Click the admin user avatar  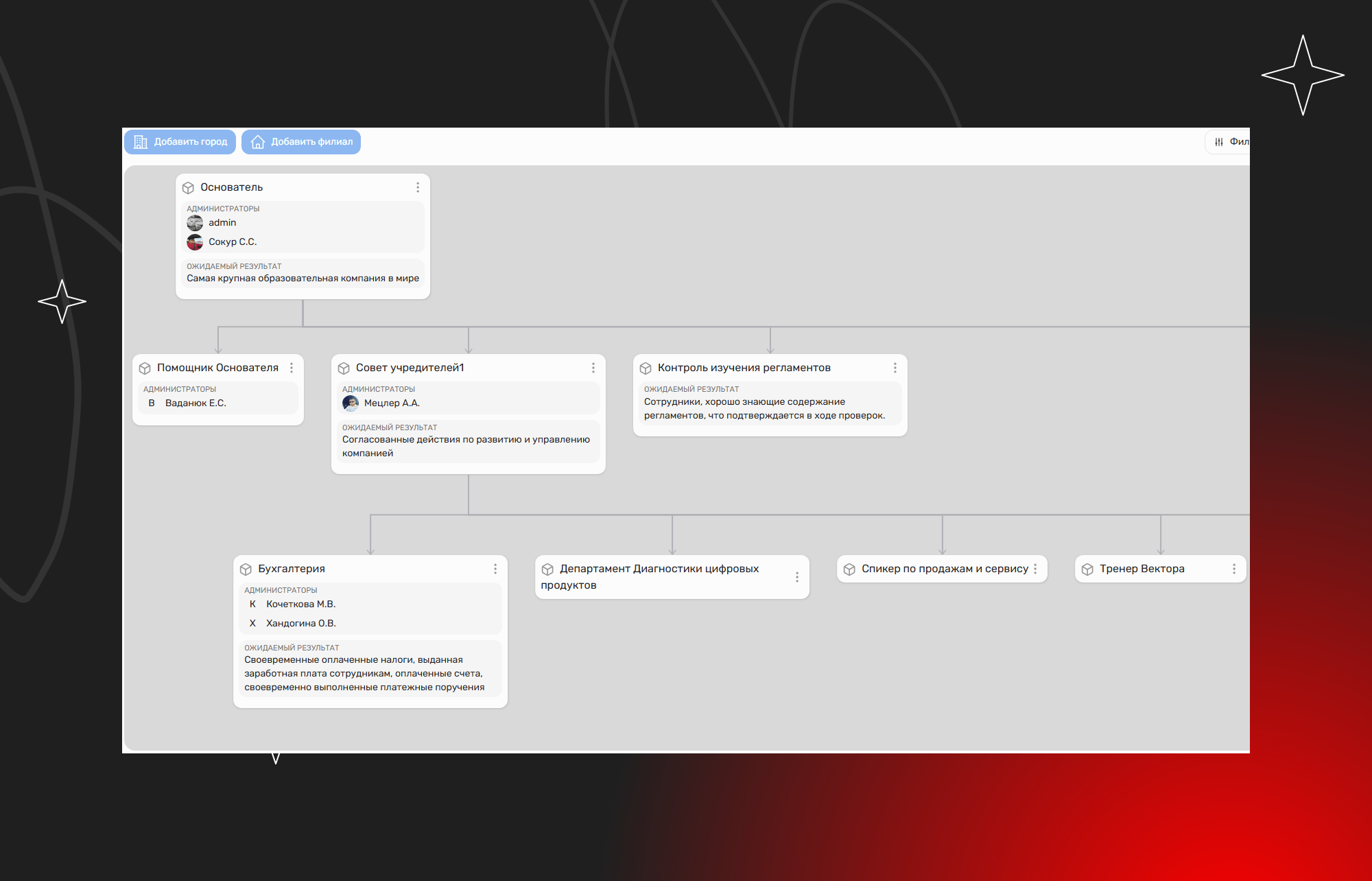point(195,223)
